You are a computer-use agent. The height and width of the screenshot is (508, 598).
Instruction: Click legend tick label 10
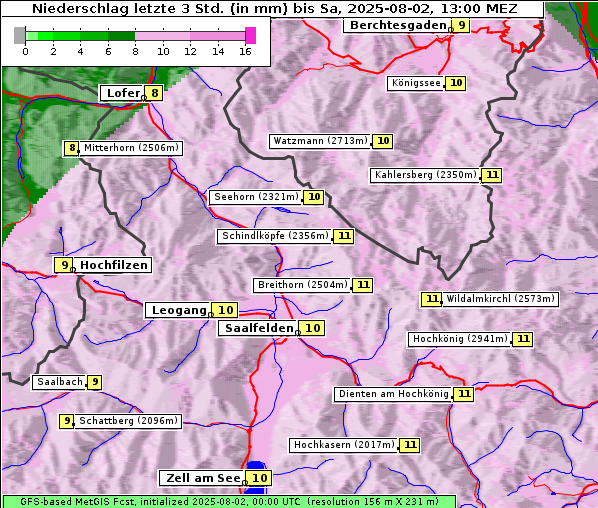[163, 51]
